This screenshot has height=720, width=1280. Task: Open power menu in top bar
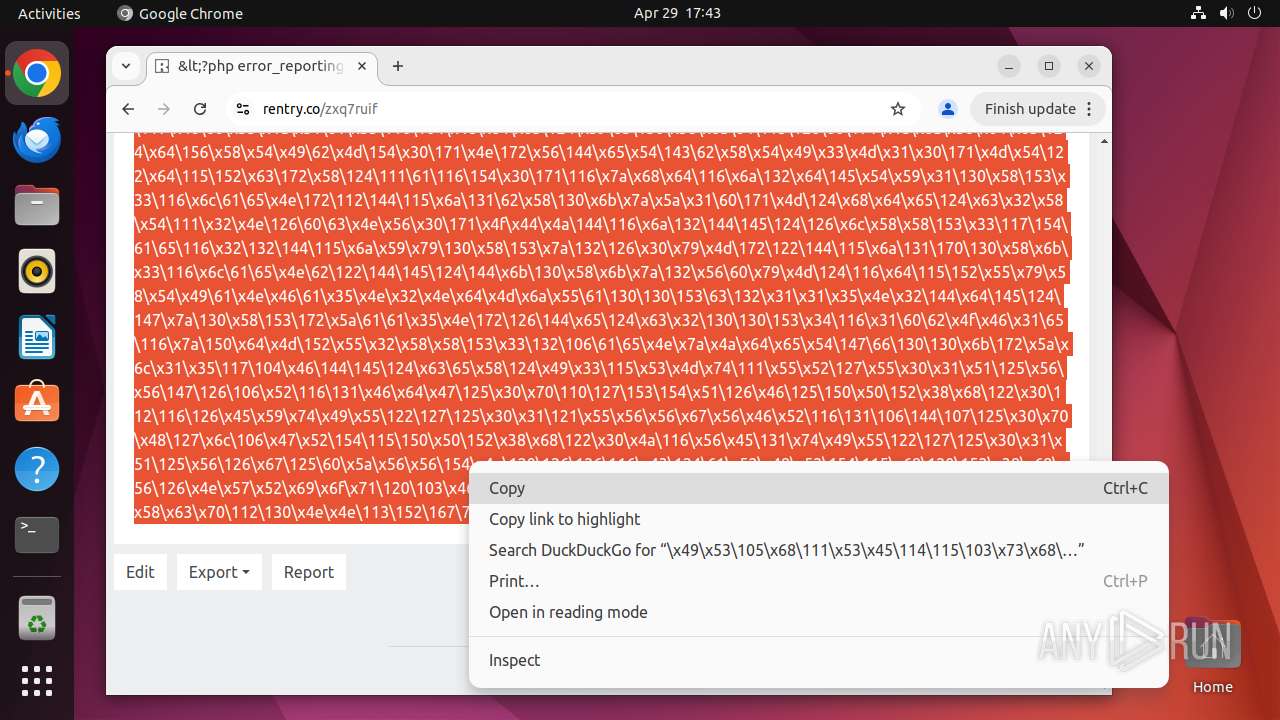click(1254, 13)
